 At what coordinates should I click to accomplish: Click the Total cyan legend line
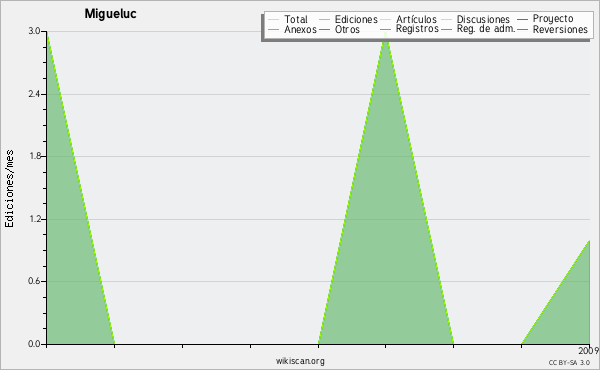(274, 19)
